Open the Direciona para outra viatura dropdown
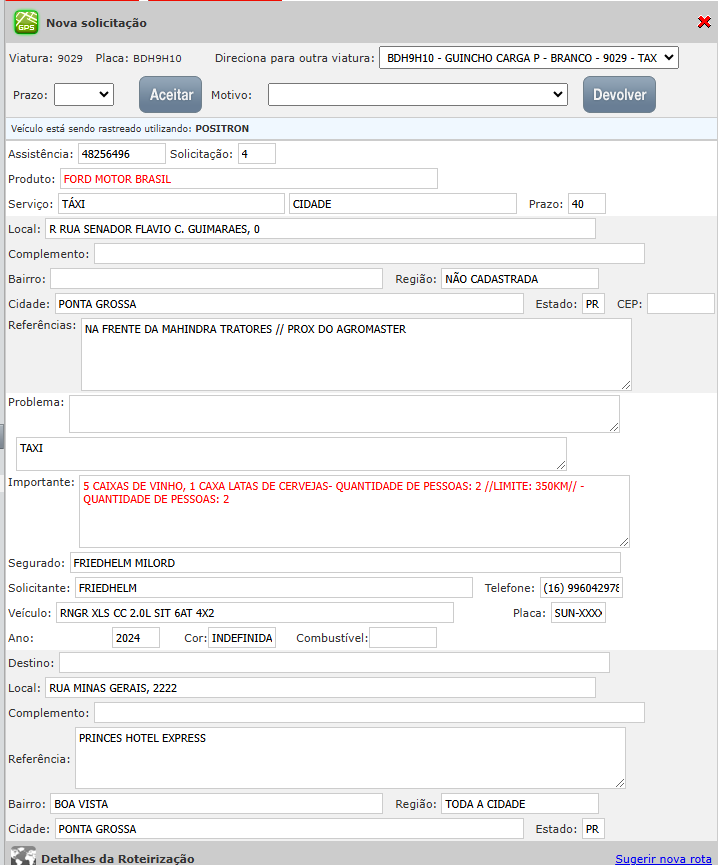Viewport: 725px width, 865px height. click(x=528, y=58)
